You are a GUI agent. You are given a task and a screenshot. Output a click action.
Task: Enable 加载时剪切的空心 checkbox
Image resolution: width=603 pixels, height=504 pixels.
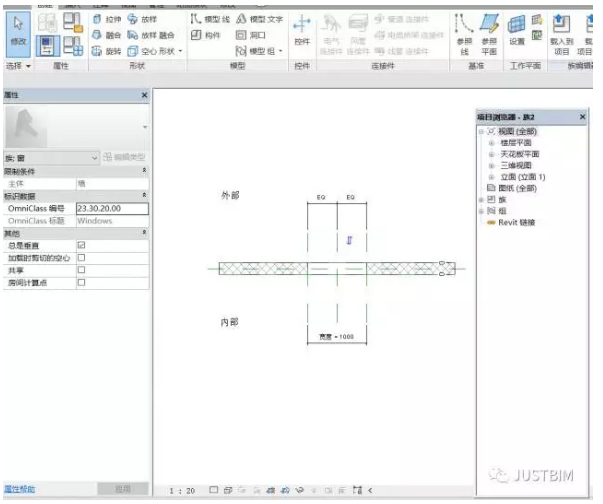tap(81, 258)
